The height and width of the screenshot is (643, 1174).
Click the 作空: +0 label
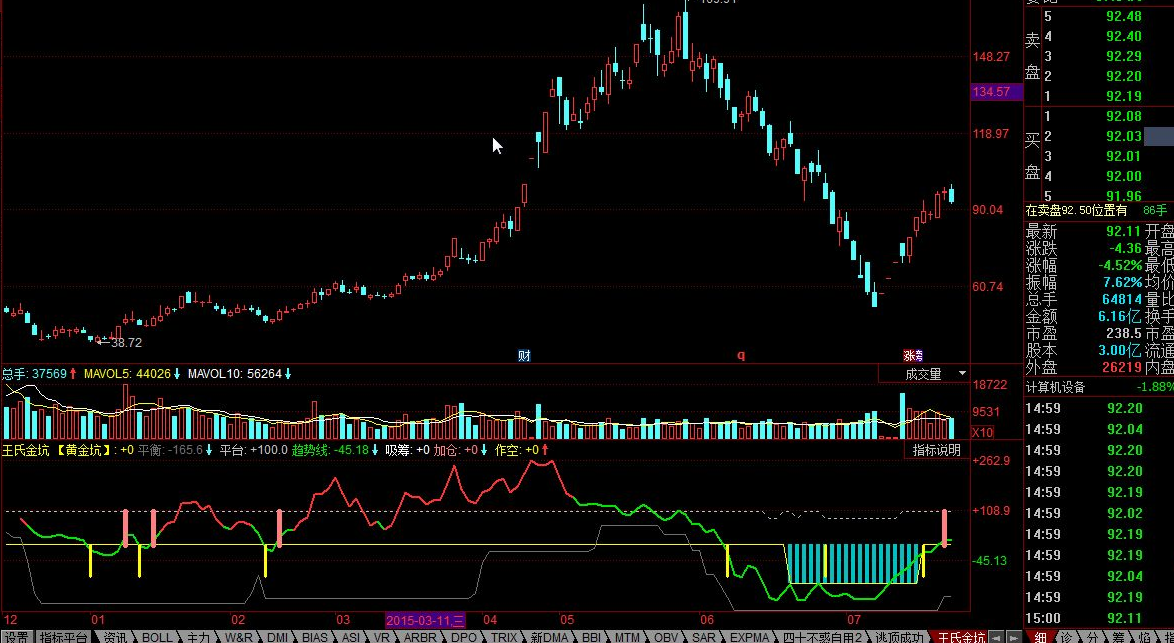517,450
